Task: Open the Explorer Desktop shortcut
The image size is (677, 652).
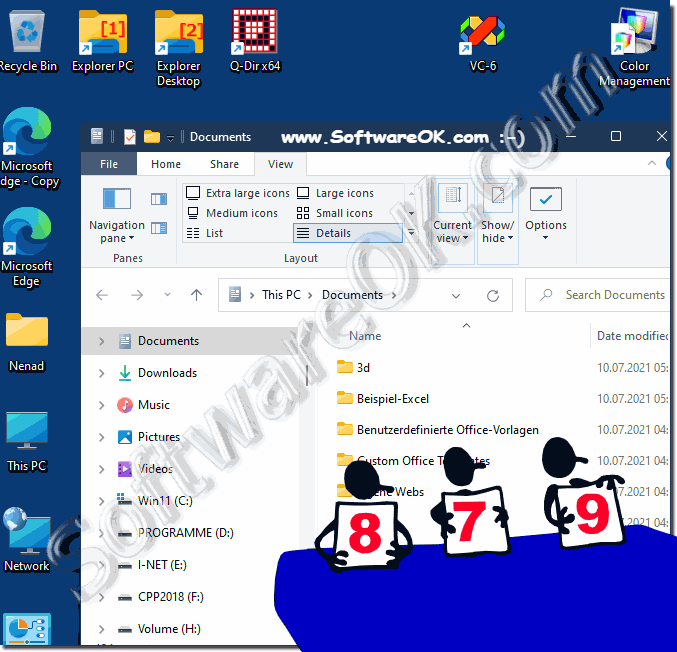Action: (x=178, y=47)
